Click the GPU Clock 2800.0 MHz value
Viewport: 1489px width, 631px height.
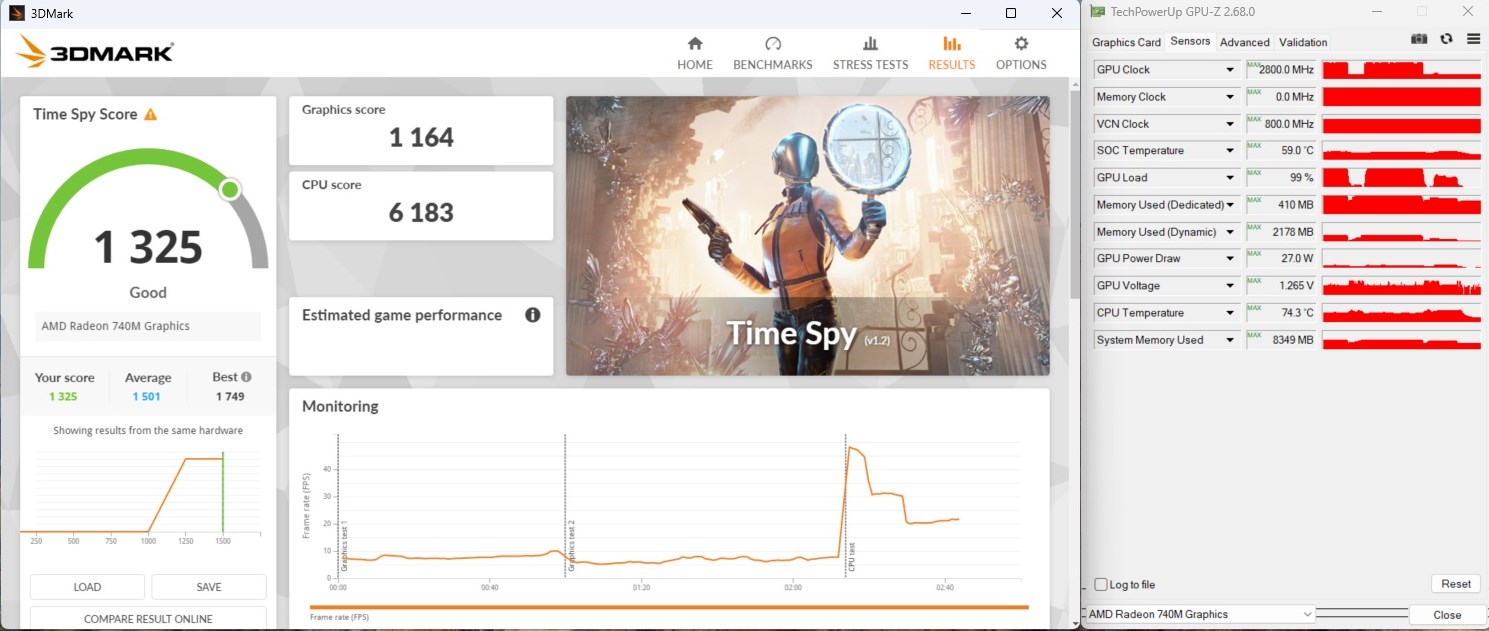(x=1281, y=70)
